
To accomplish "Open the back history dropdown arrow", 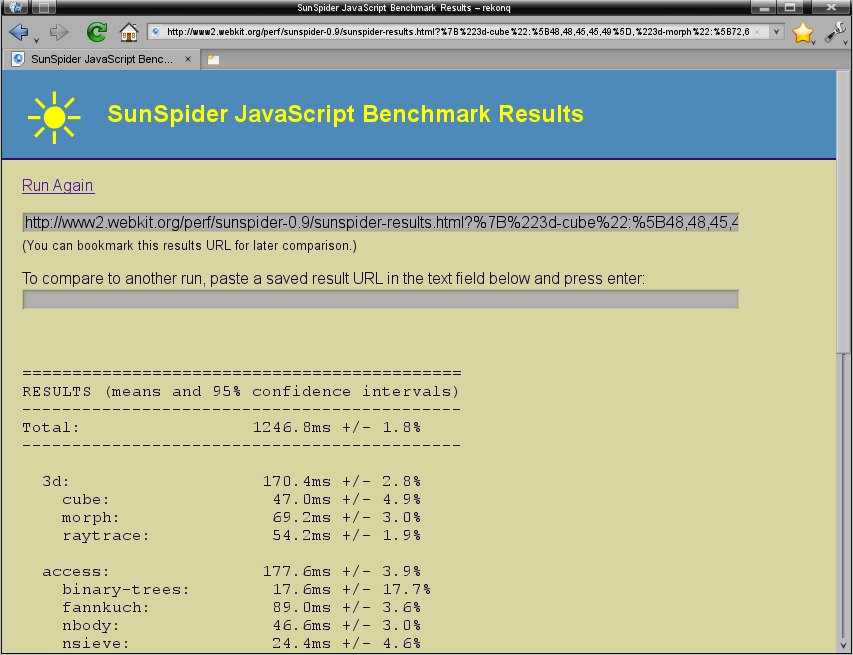I will [36, 41].
